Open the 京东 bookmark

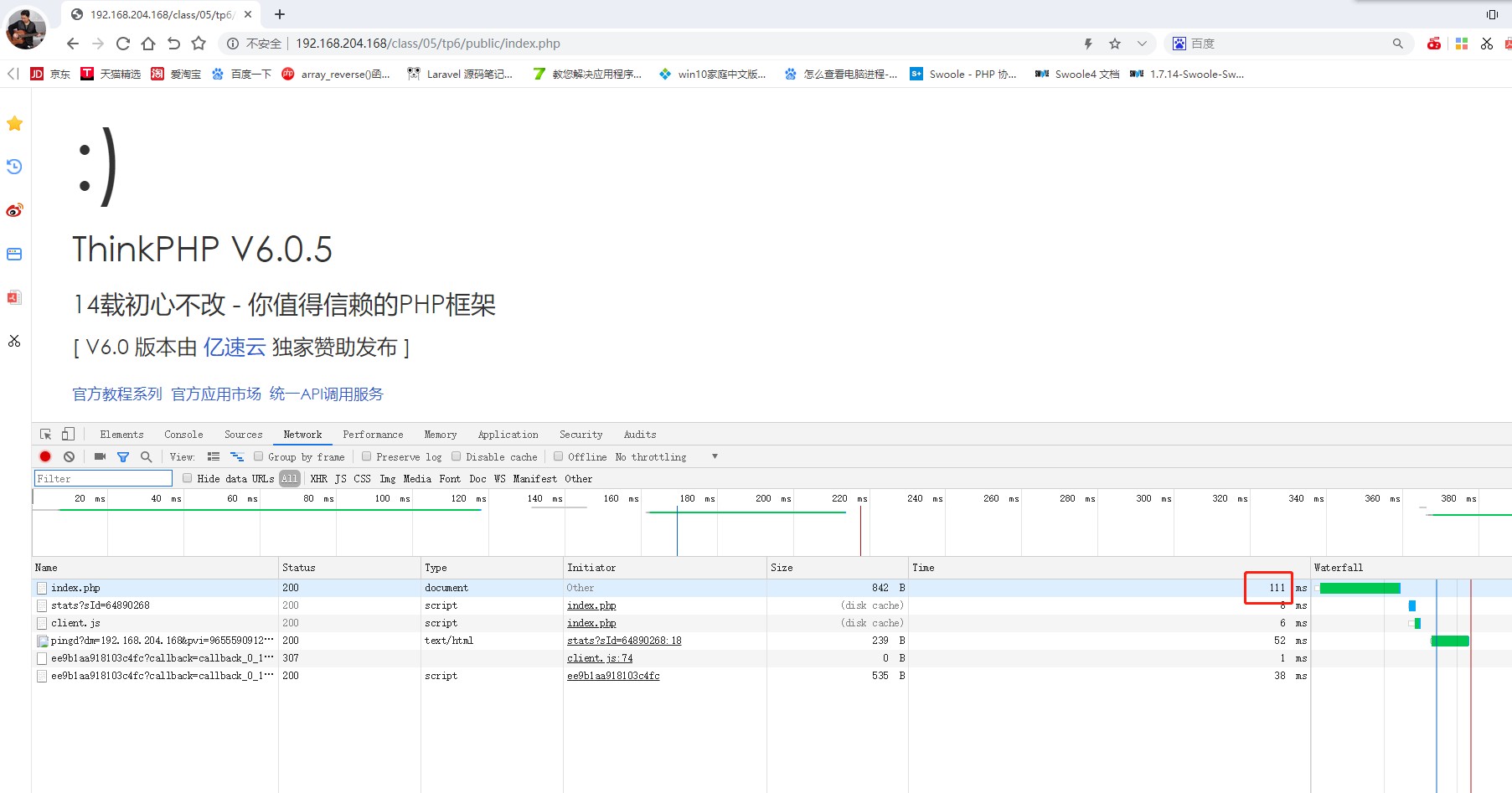50,74
